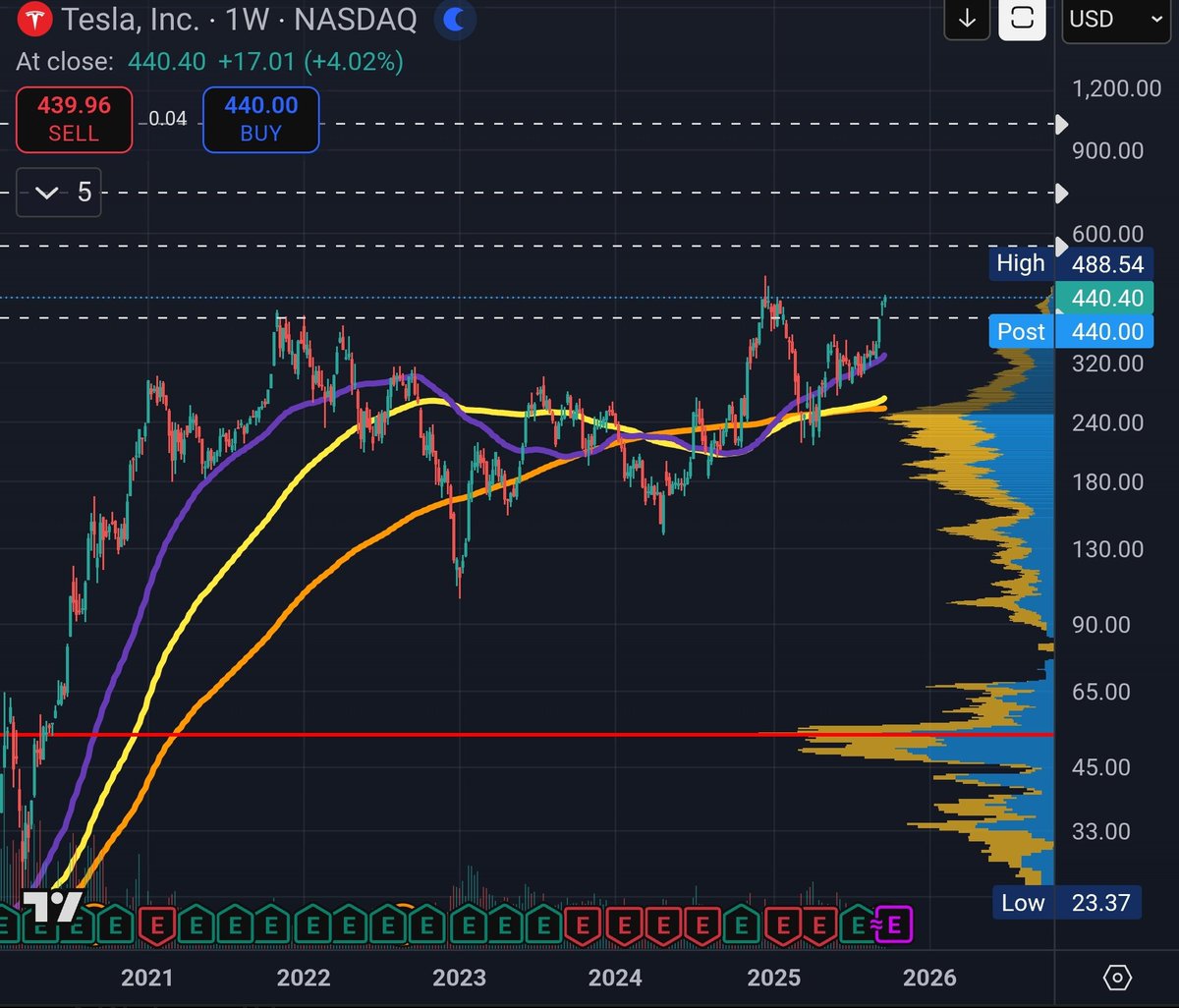Click the down arrow button

(x=968, y=19)
